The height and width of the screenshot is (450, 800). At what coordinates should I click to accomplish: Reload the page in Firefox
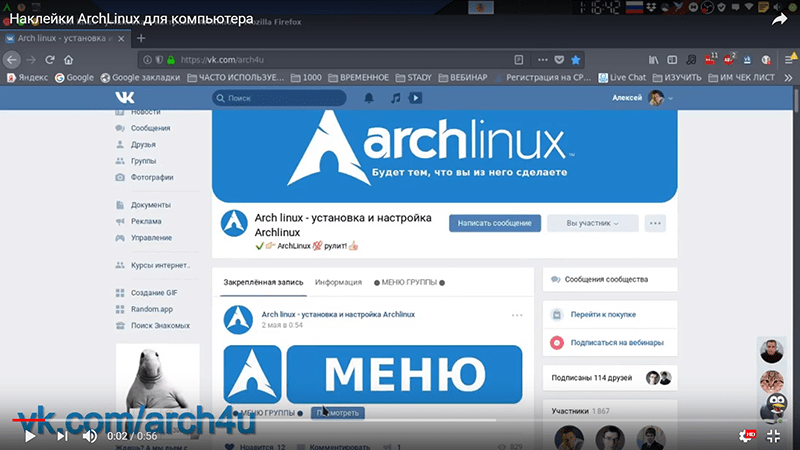pos(49,60)
